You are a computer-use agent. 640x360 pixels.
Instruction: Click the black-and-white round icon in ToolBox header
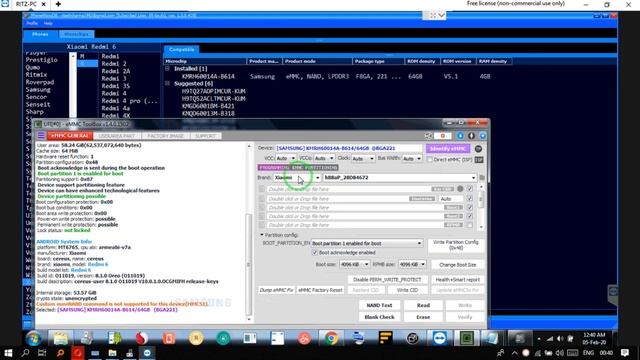(471, 136)
